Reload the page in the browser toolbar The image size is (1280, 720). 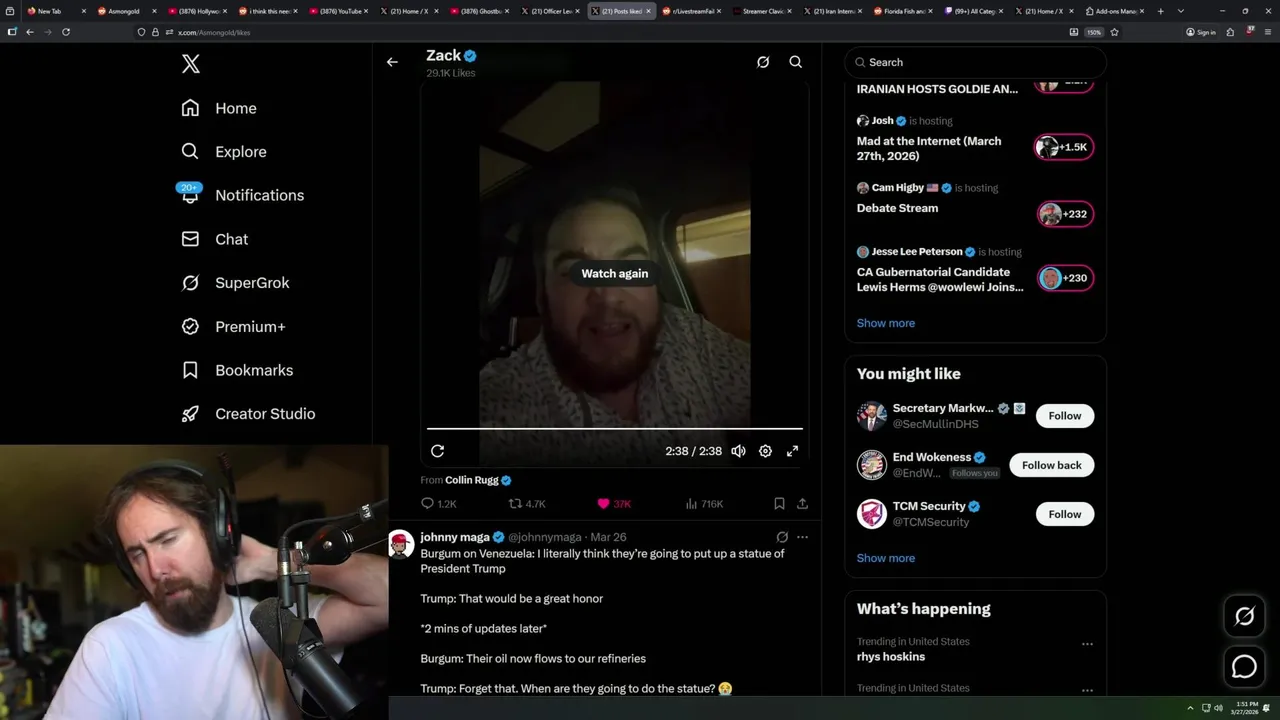[x=66, y=32]
